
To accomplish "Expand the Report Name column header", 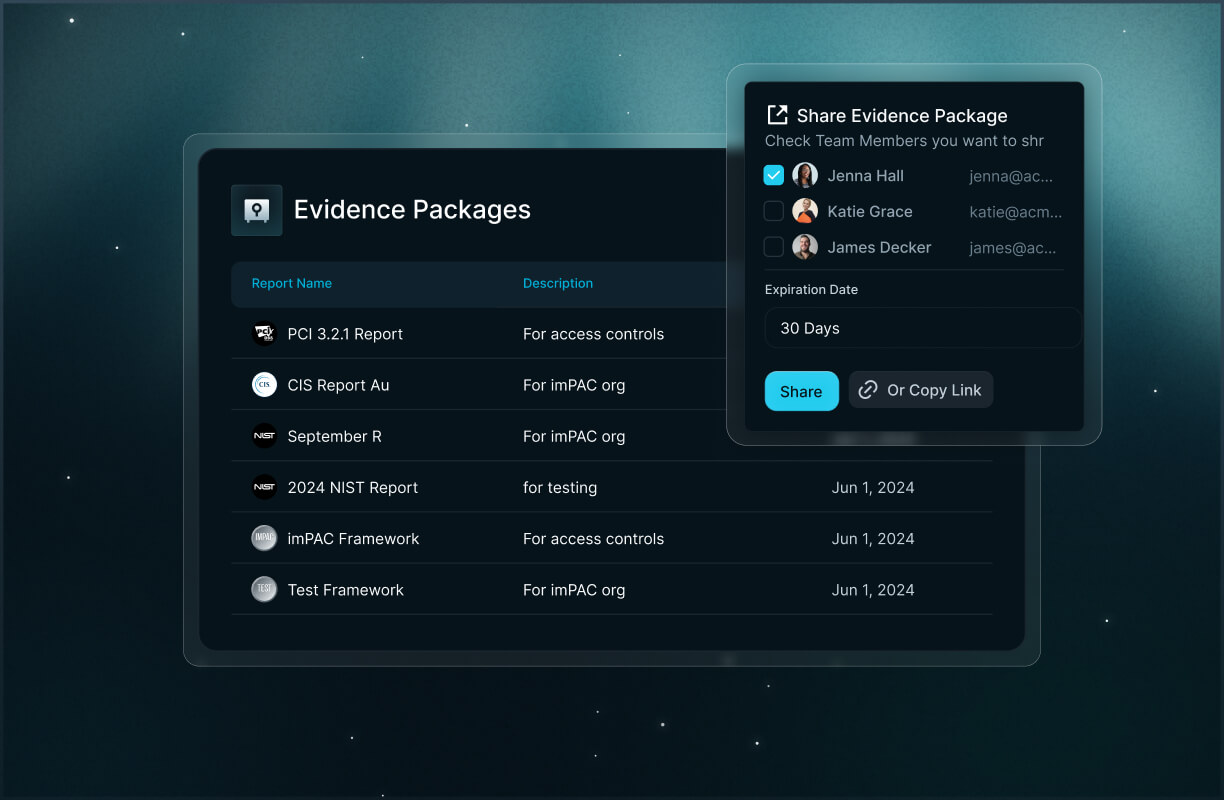I will point(291,283).
